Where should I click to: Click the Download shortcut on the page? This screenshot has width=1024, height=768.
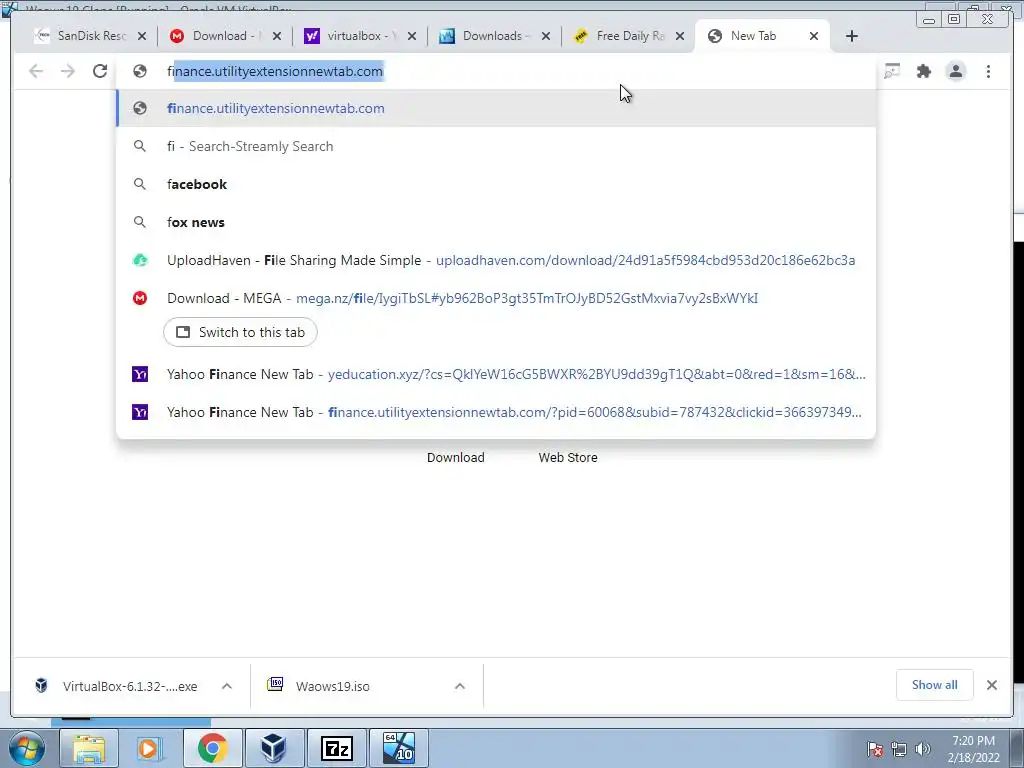[456, 457]
